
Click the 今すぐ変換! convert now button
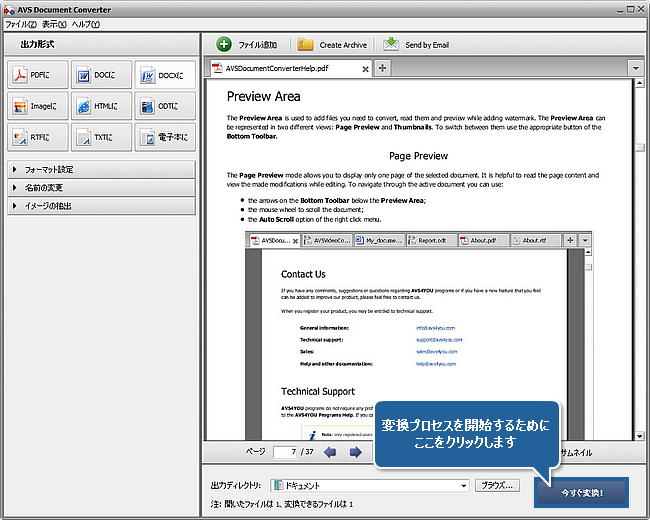582,493
